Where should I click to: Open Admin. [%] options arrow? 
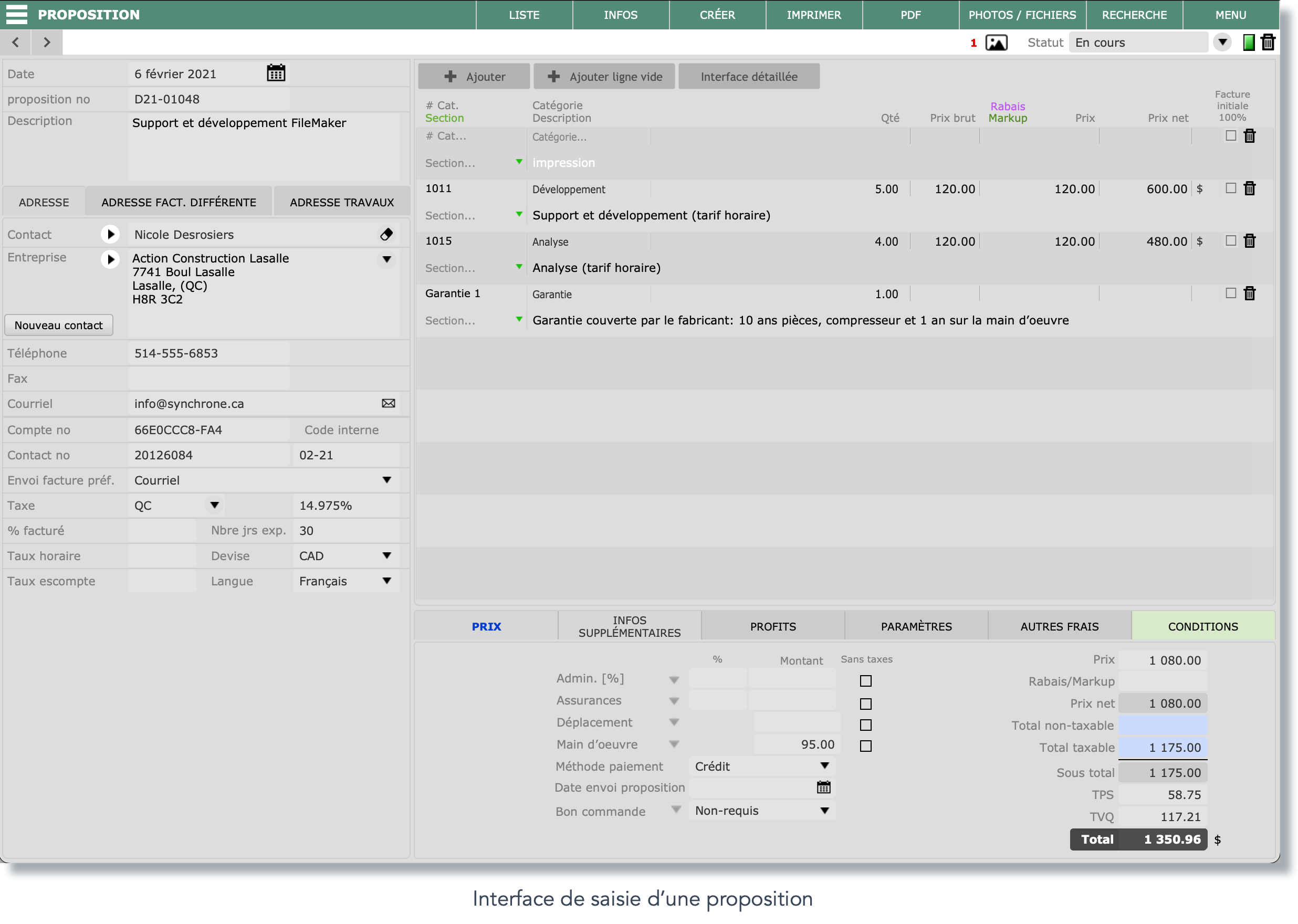point(674,680)
